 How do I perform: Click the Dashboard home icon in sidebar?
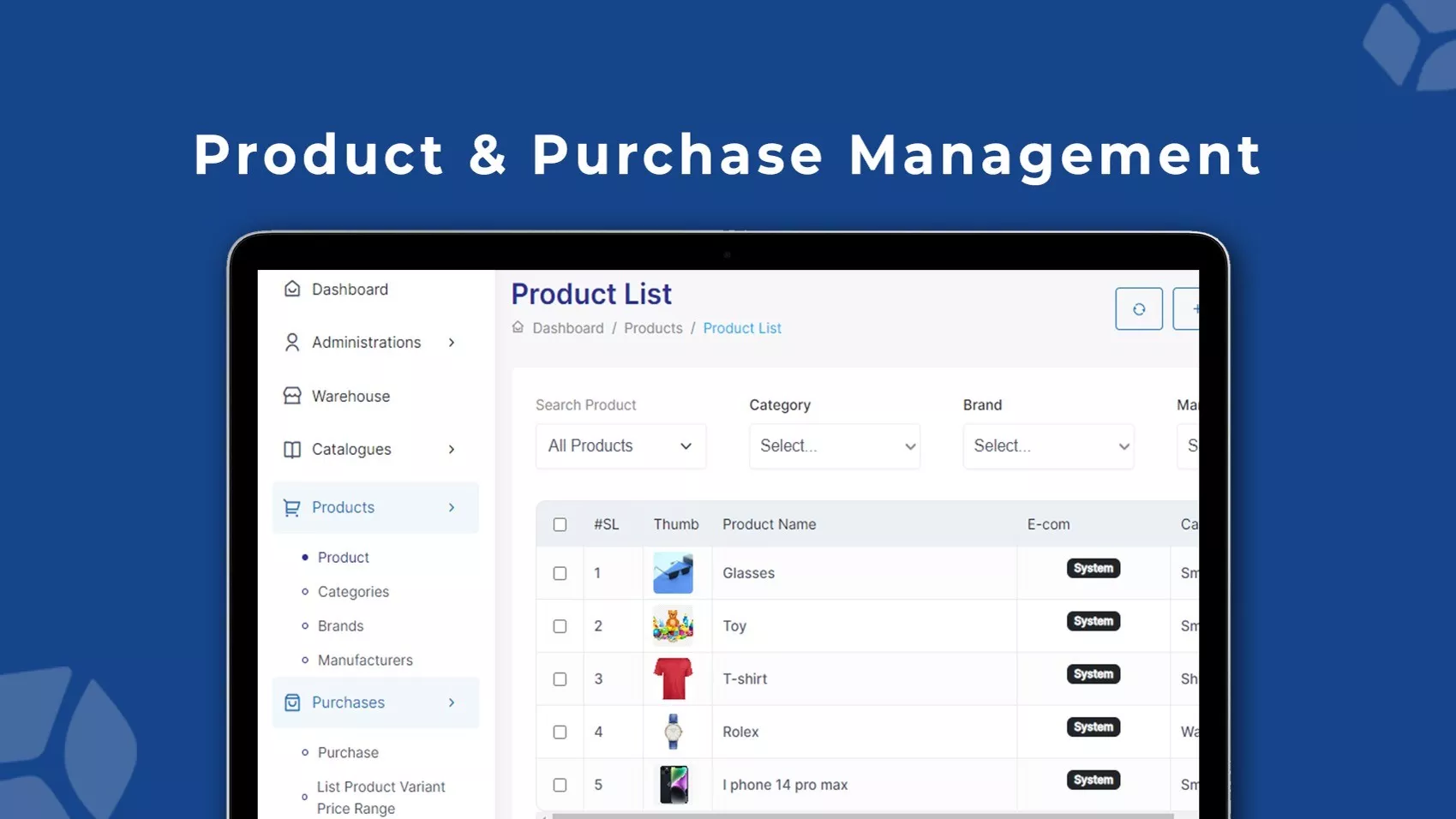point(292,290)
